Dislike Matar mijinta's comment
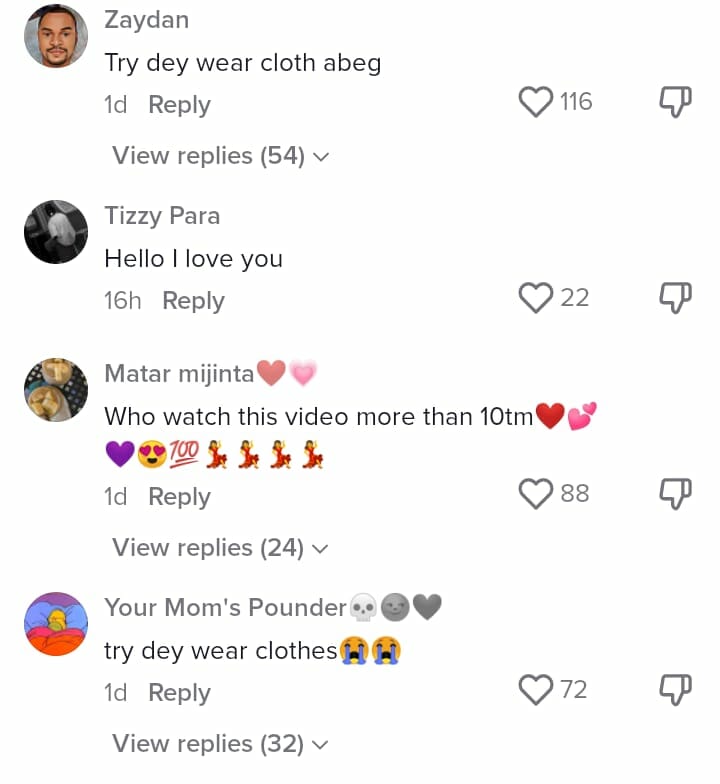The image size is (720, 784). (676, 494)
